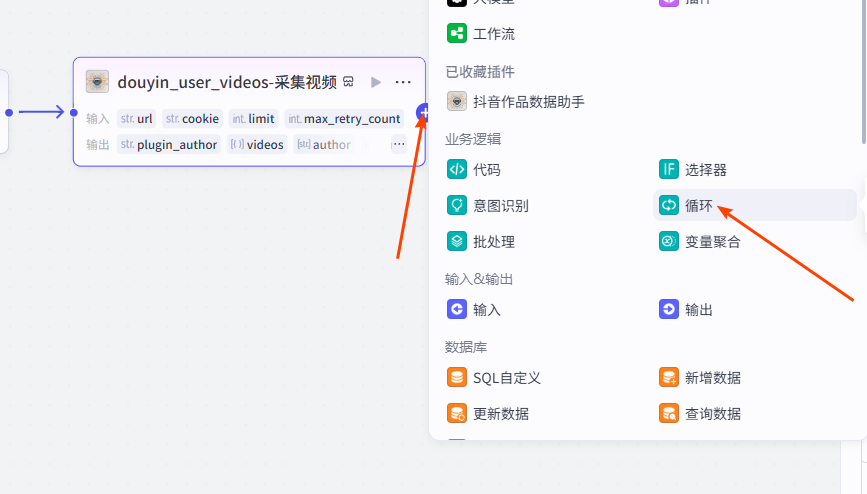Click the node menu panel scrollbar
Screen dimensions: 867x494
point(864,72)
